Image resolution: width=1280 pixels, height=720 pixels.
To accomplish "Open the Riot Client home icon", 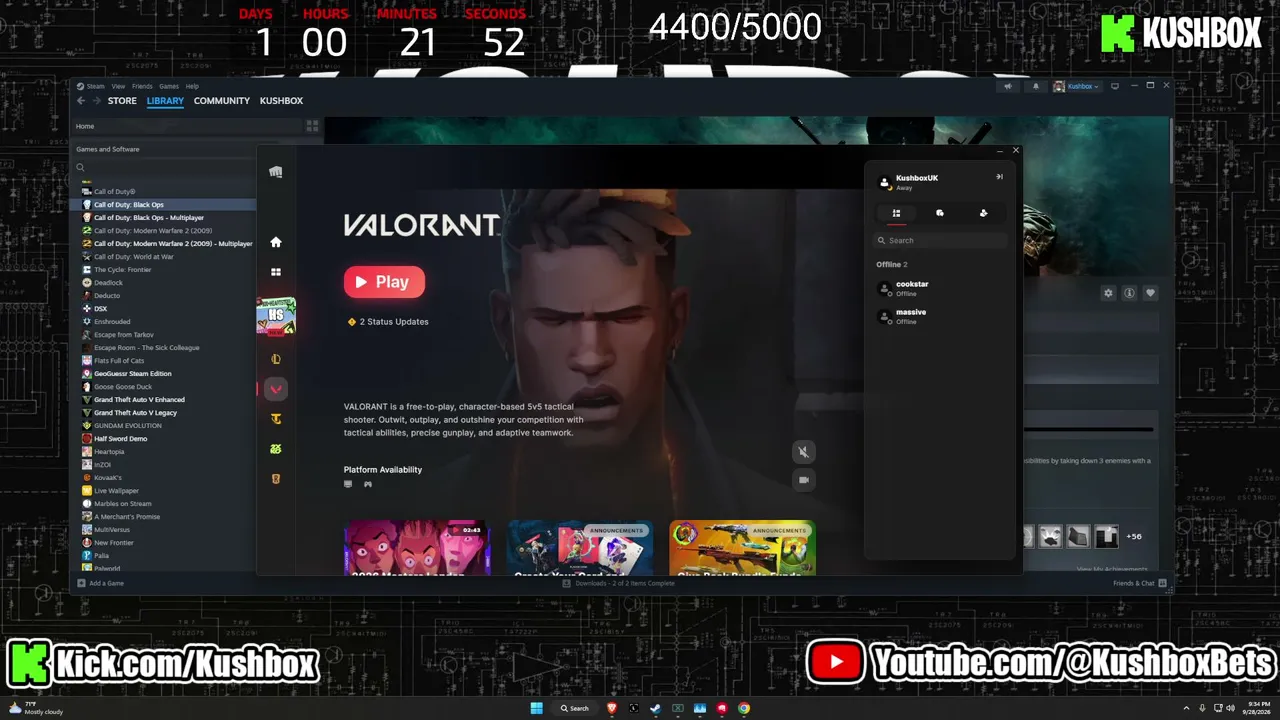I will [276, 242].
